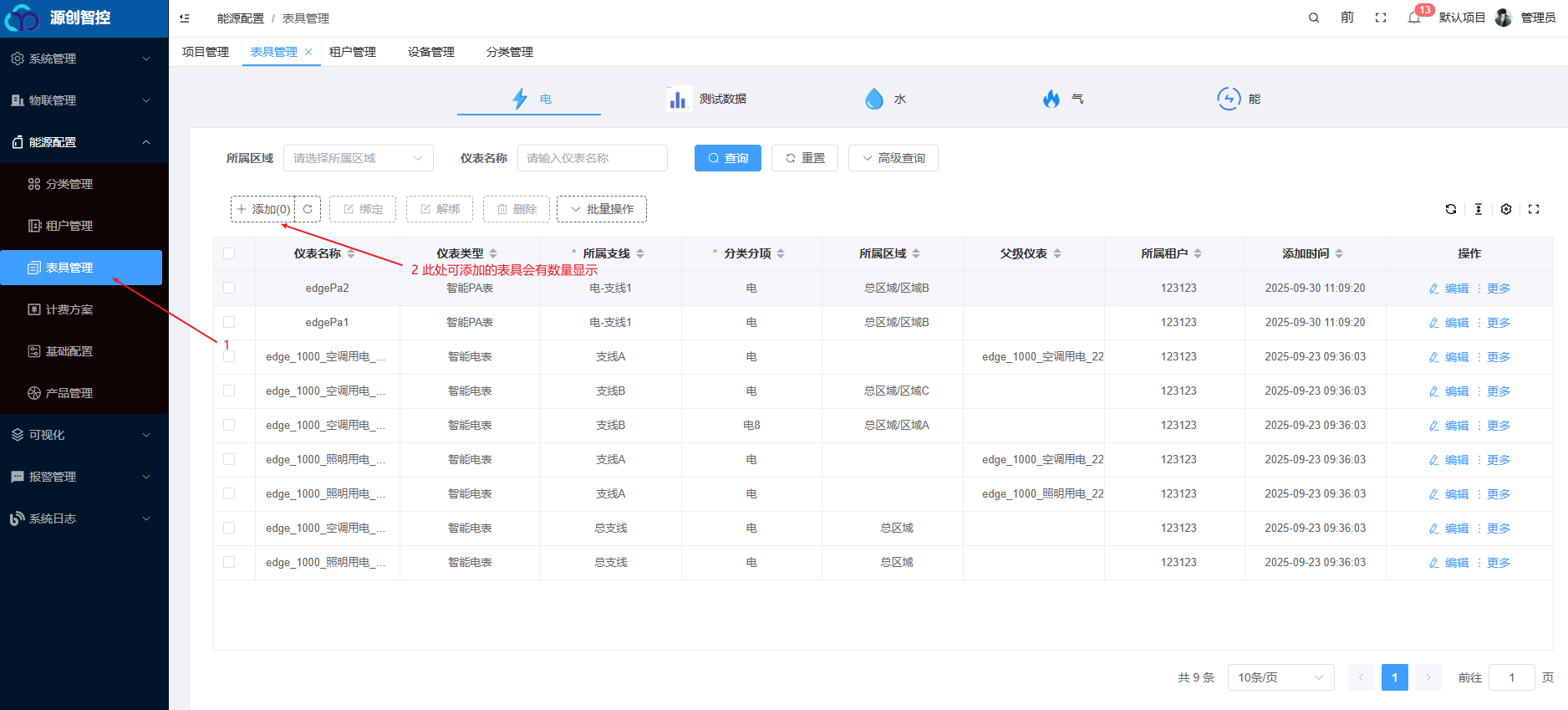
Task: Open the search icon in header
Action: [1314, 18]
